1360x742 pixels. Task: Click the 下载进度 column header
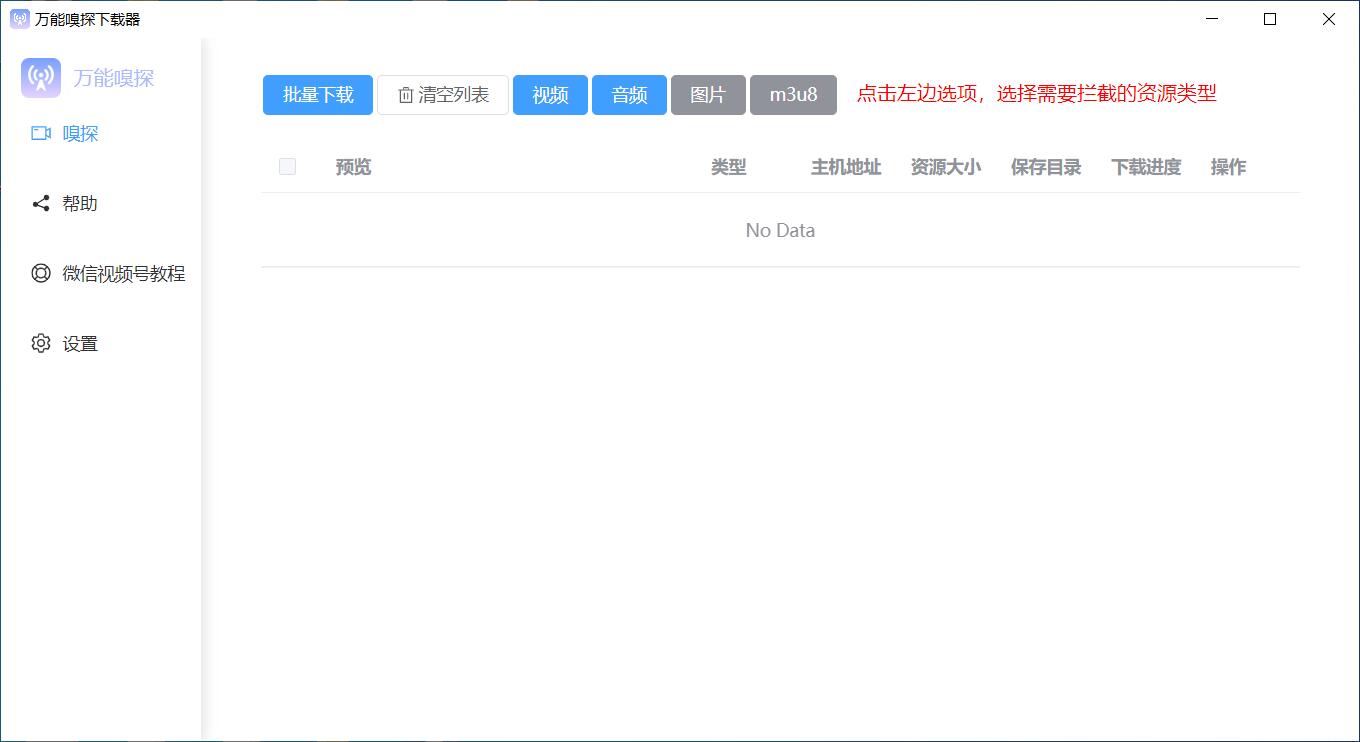click(1146, 167)
